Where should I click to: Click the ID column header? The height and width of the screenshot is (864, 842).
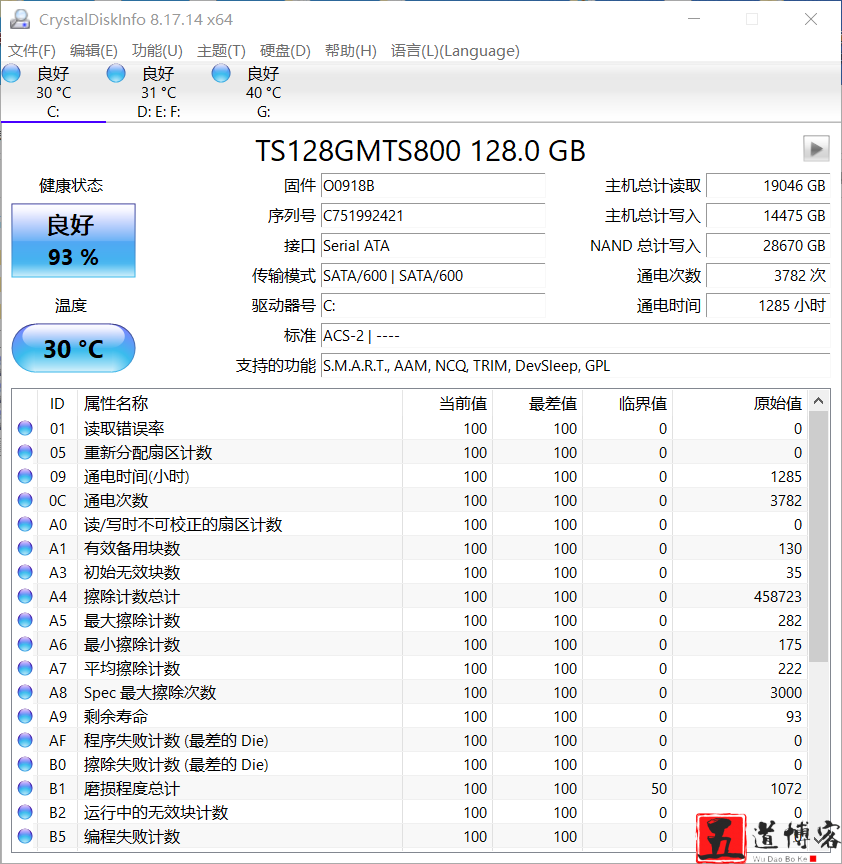pyautogui.click(x=57, y=403)
